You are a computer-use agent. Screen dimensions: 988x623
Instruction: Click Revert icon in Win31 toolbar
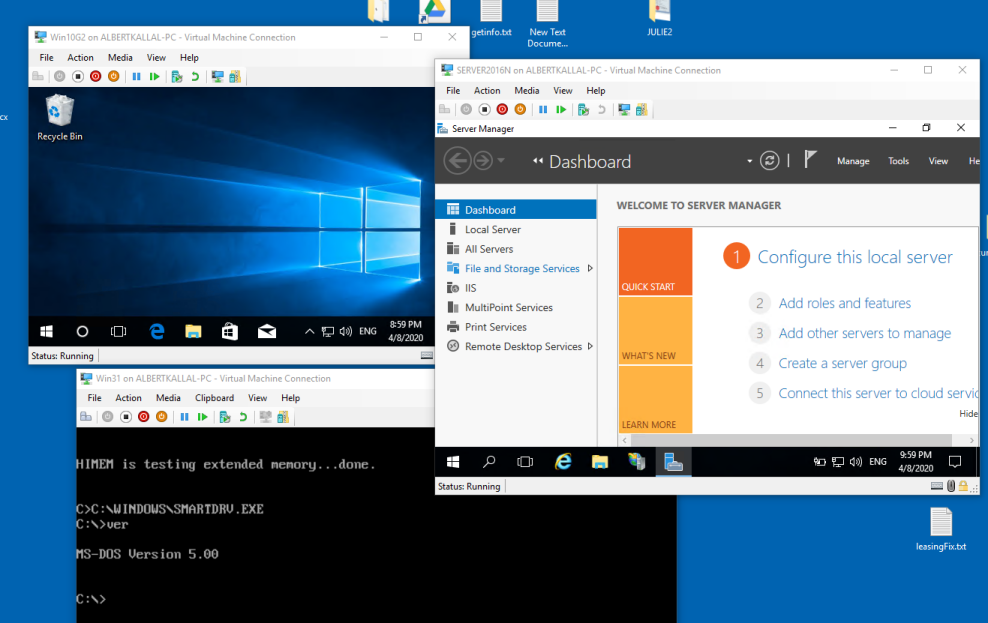tap(243, 416)
